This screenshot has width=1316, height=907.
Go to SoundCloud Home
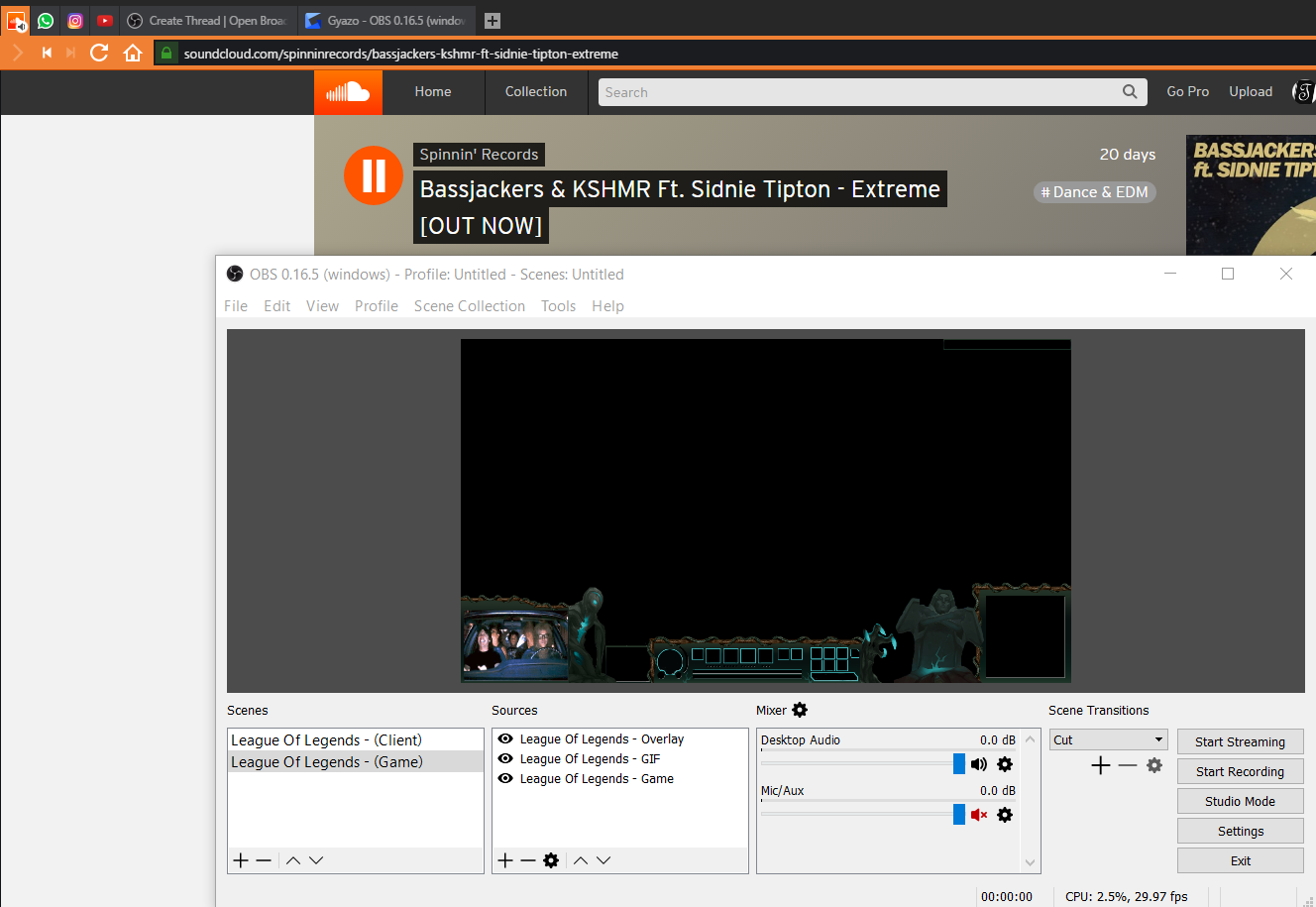(433, 91)
